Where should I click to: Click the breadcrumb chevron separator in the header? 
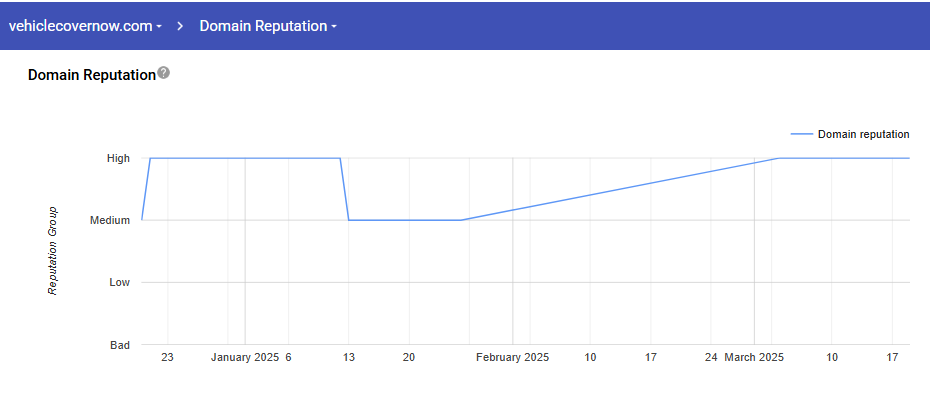181,26
